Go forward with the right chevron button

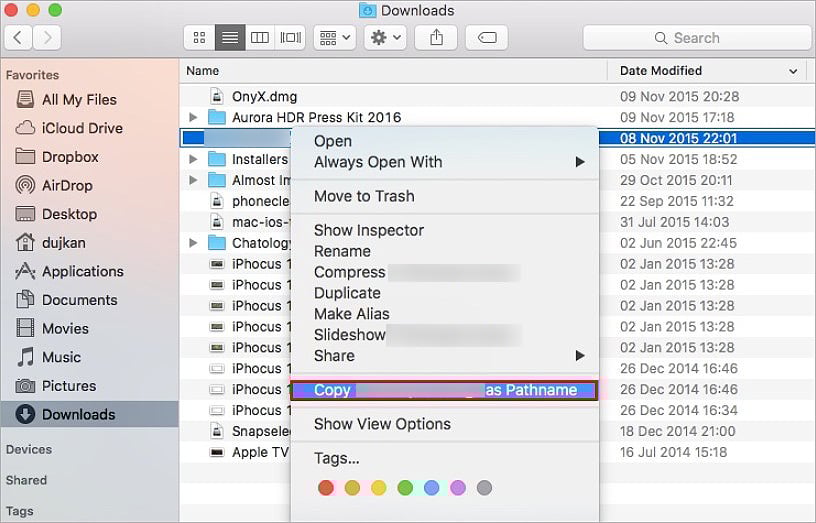point(47,37)
